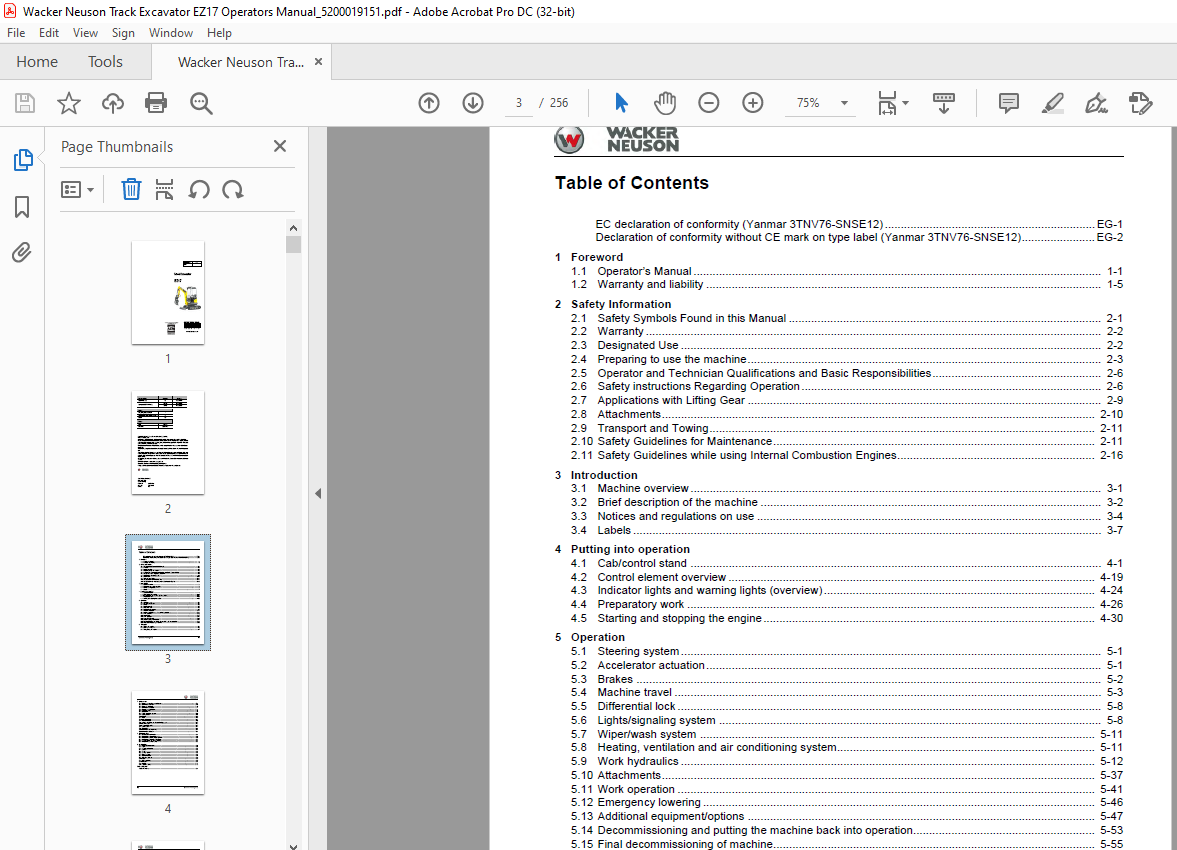Click the fit page scrolling icon
This screenshot has height=850, width=1177.
click(887, 103)
